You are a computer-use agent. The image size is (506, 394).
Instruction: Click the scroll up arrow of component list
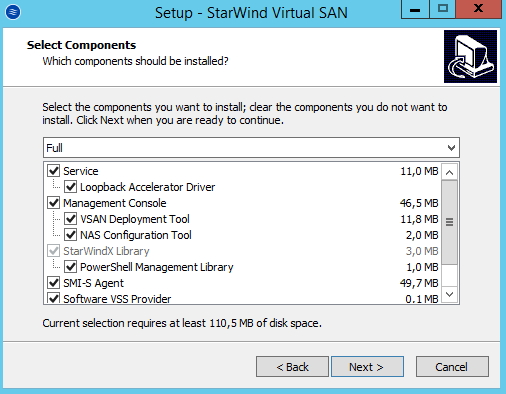(449, 172)
